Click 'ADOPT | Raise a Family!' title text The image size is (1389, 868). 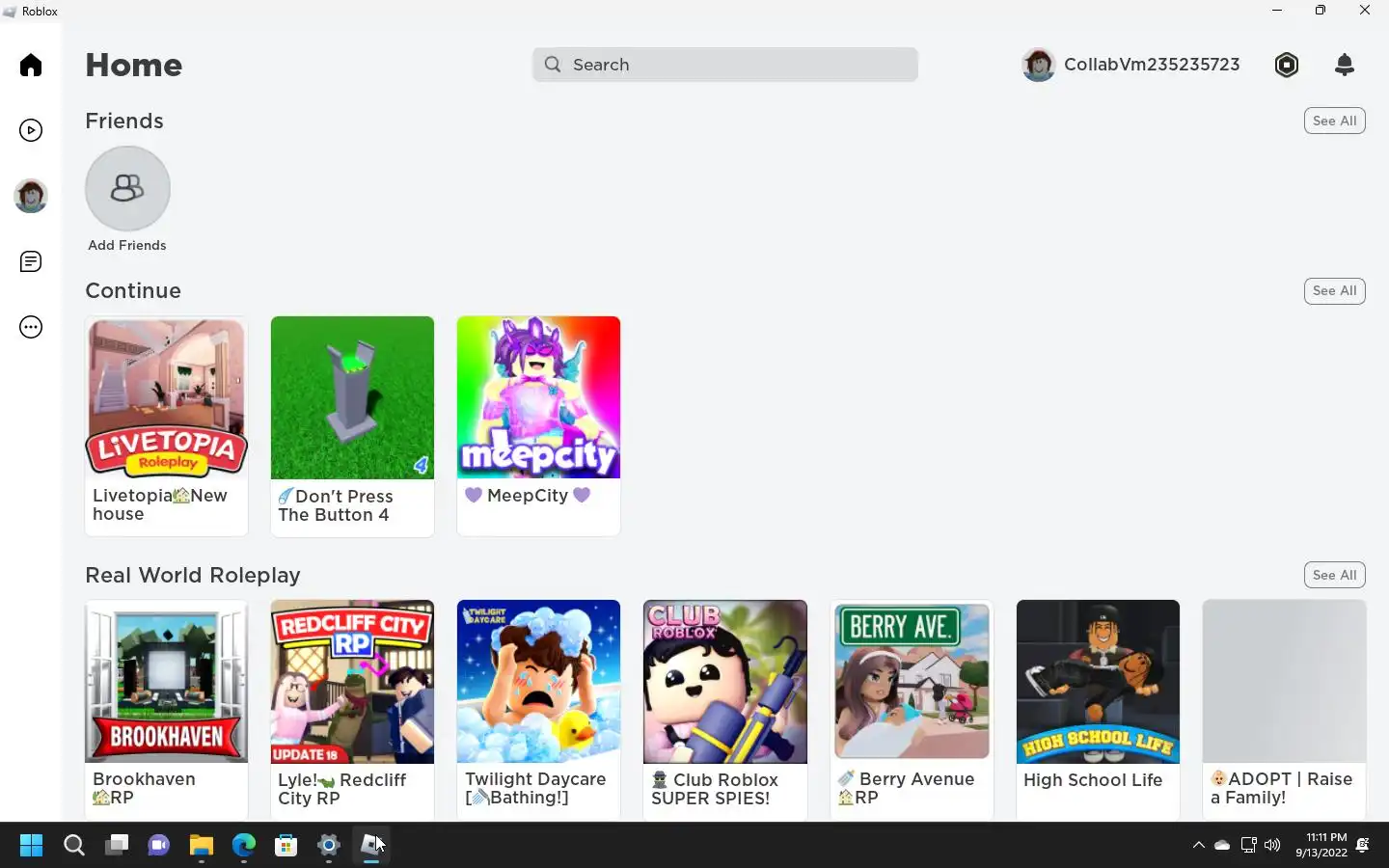click(1282, 788)
